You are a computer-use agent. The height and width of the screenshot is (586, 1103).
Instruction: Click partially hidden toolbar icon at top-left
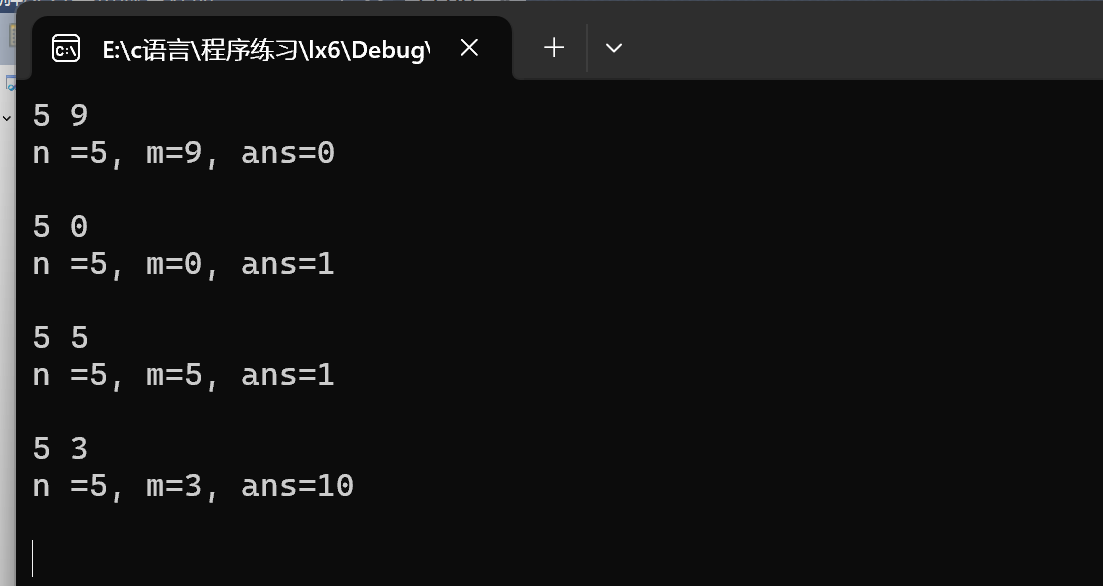click(11, 36)
